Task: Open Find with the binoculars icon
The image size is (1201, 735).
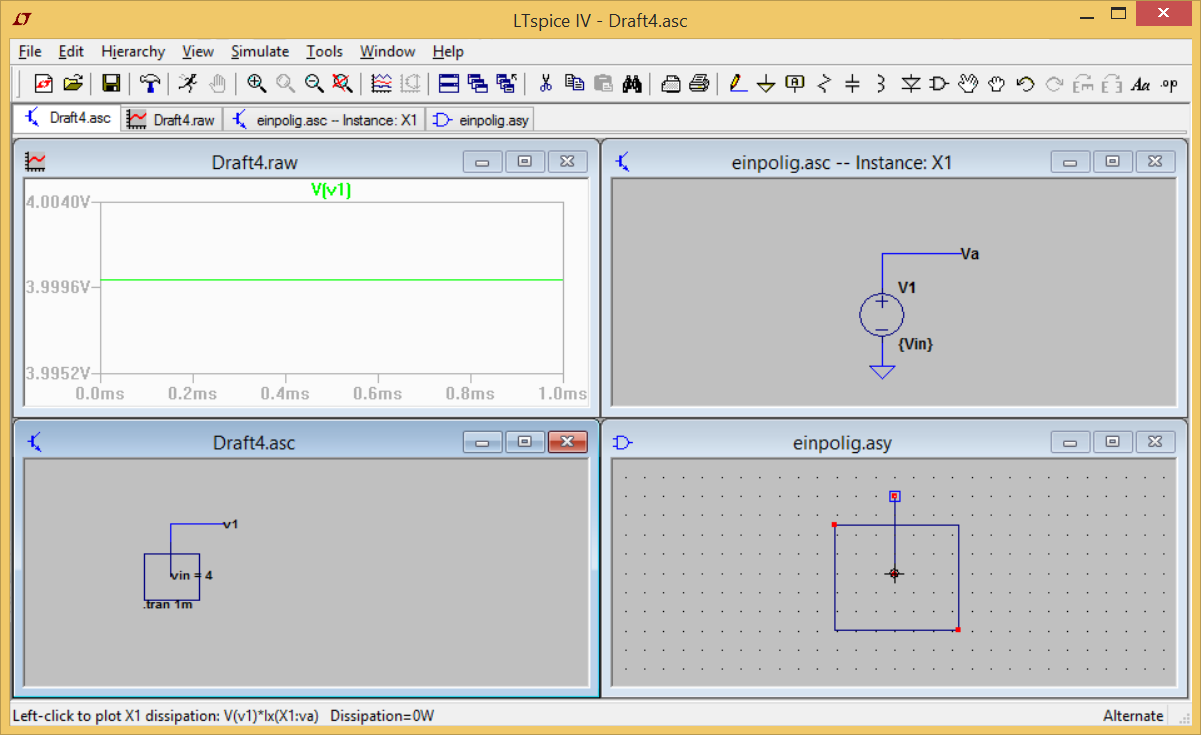Action: pyautogui.click(x=631, y=84)
